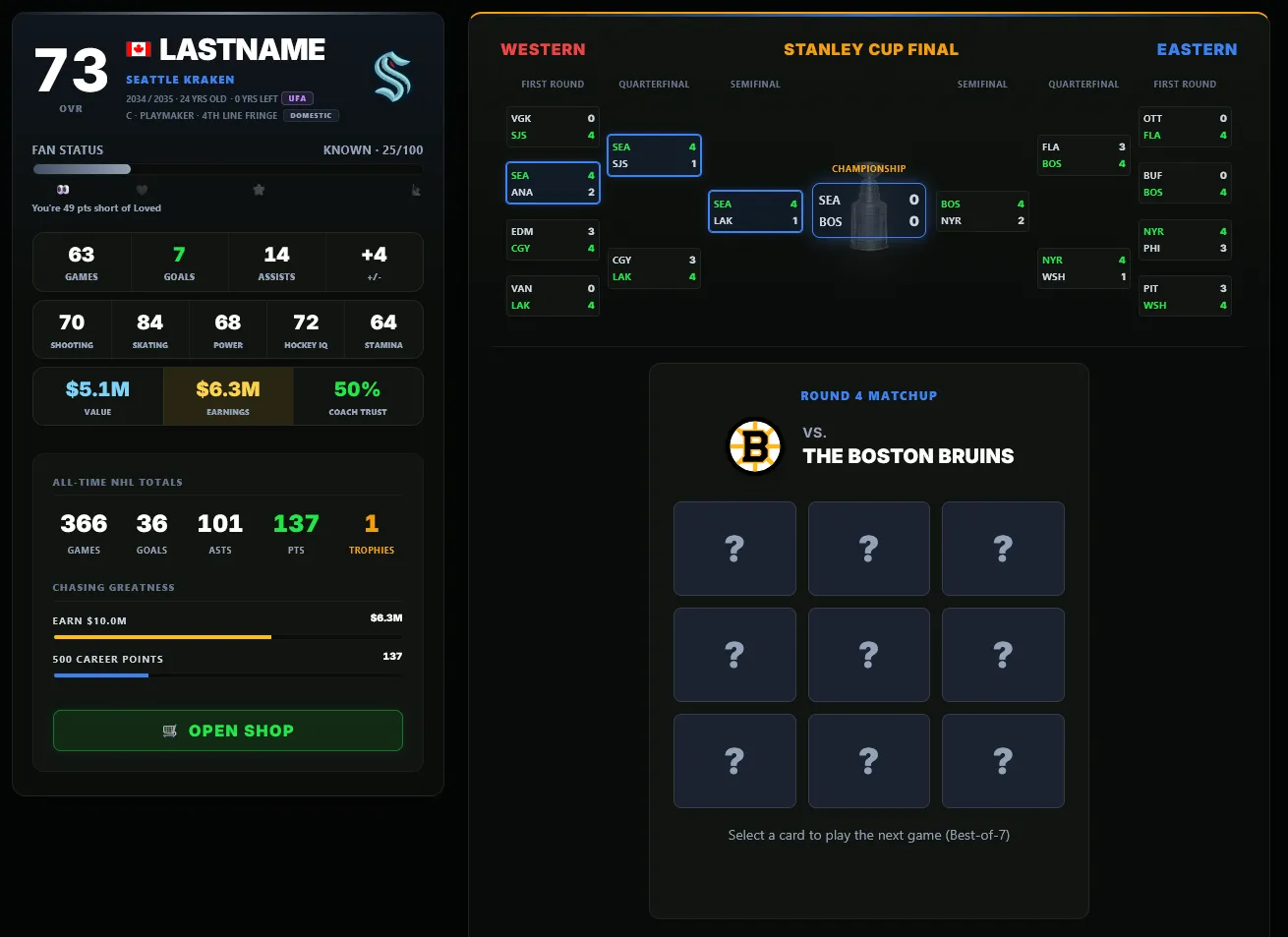Select the center mystery card in the grid
The width and height of the screenshot is (1288, 937).
tap(868, 655)
